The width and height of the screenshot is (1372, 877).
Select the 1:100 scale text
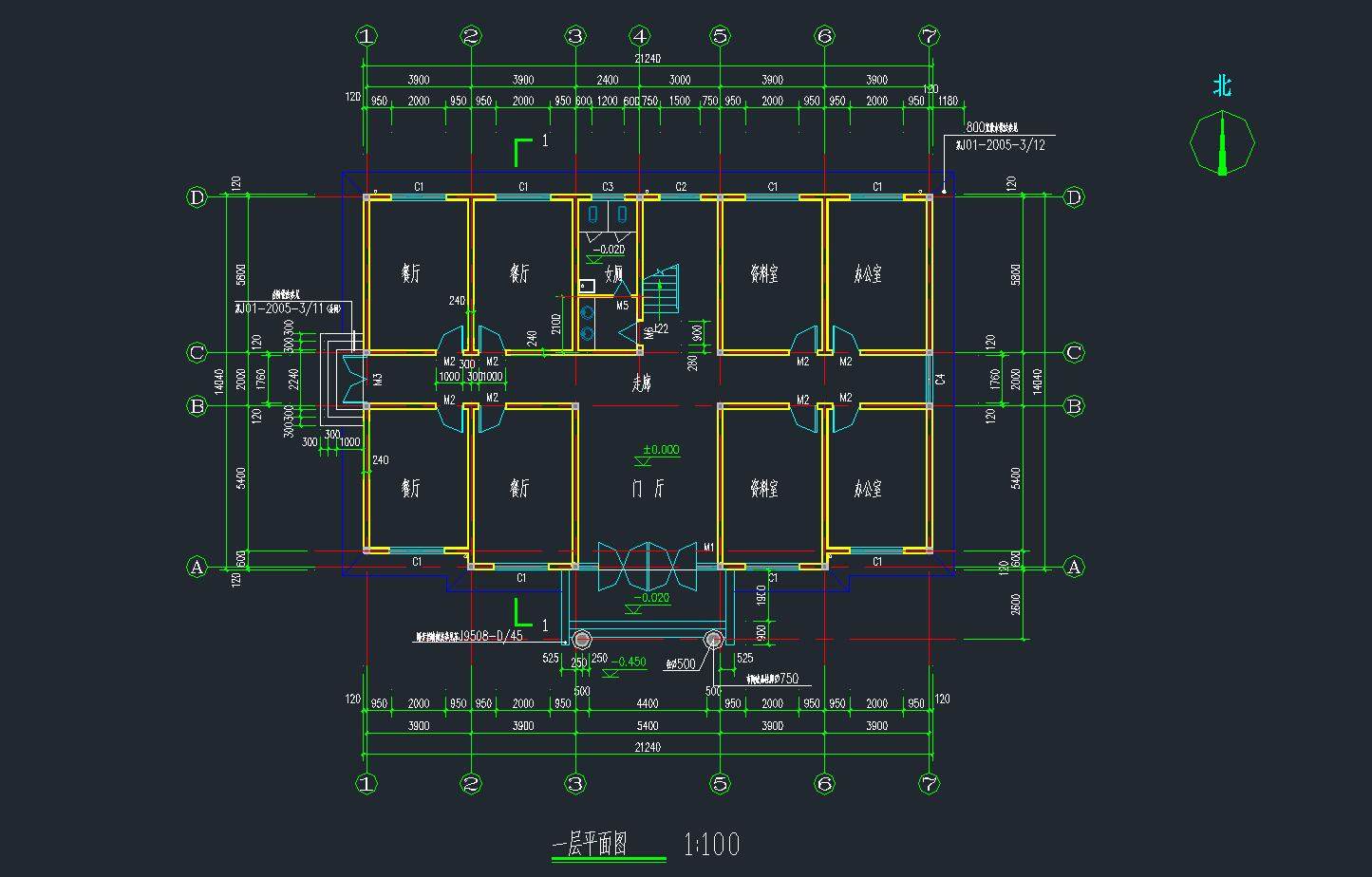tap(711, 844)
